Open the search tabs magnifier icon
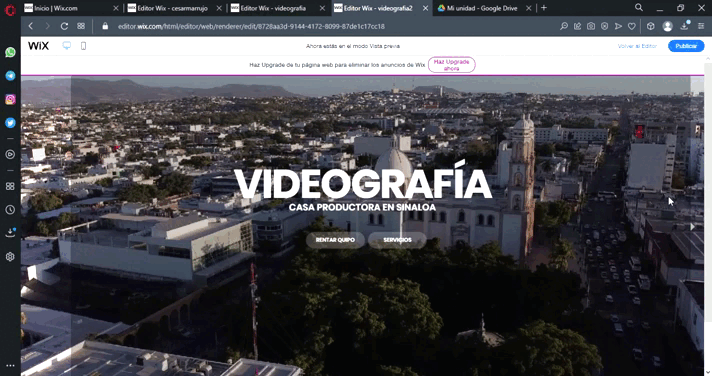The width and height of the screenshot is (712, 376). 639,7
